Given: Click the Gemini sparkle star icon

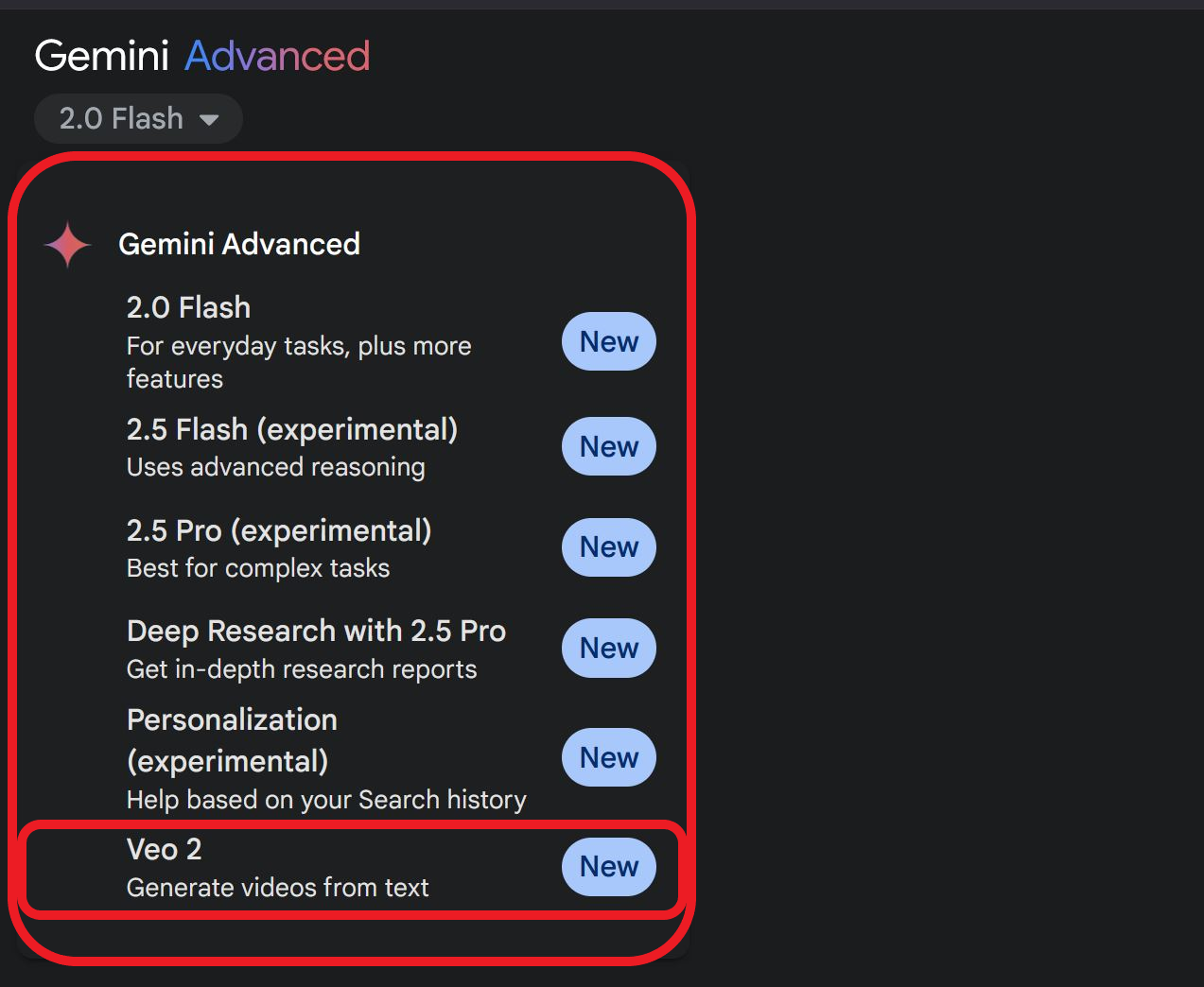Looking at the screenshot, I should point(67,245).
